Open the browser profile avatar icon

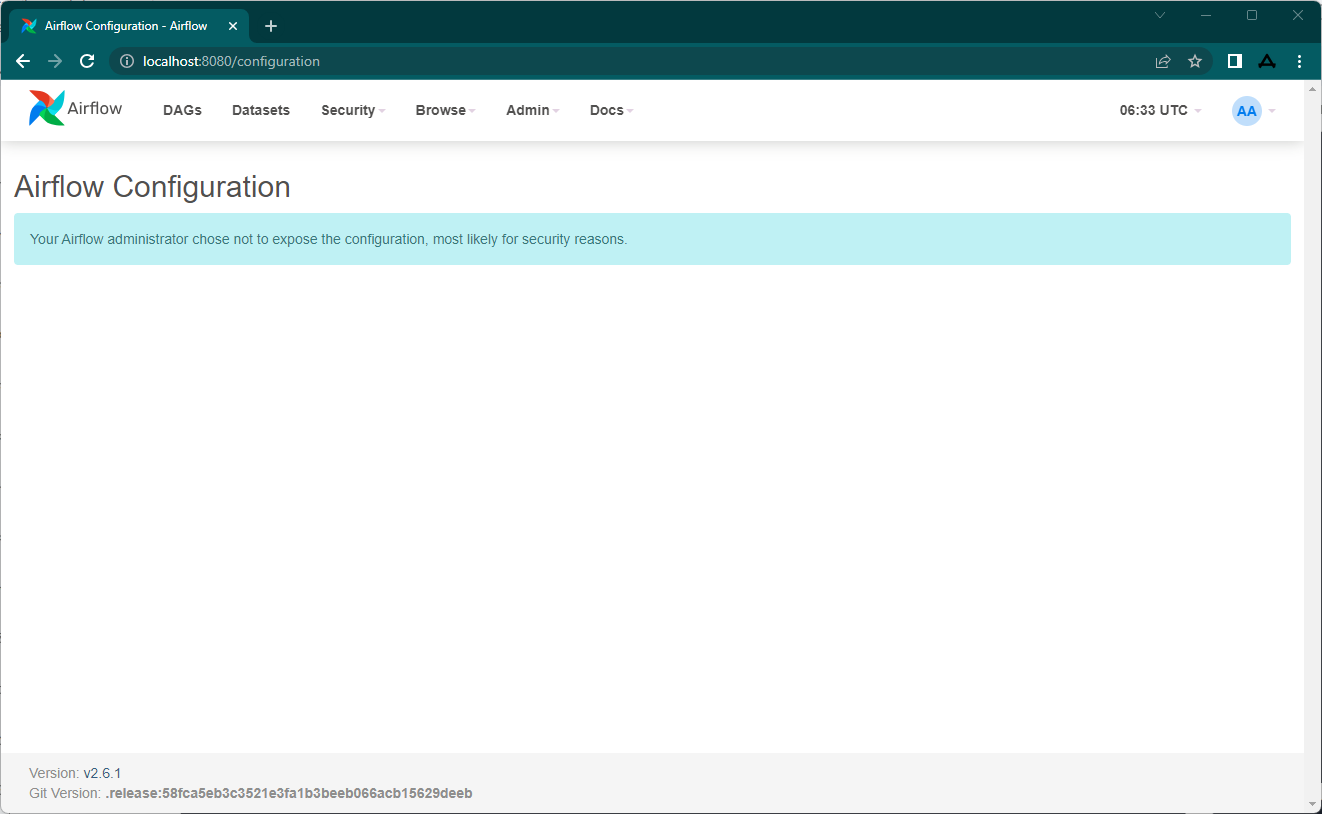1267,61
